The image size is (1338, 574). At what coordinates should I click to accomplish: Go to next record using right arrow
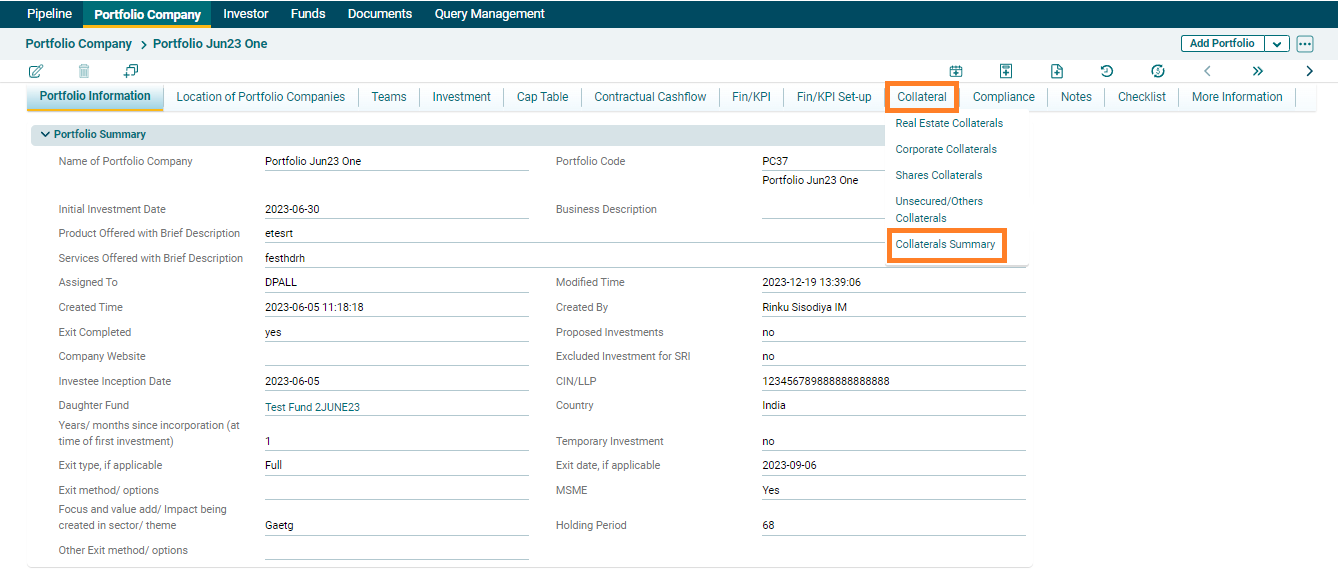pyautogui.click(x=1309, y=71)
